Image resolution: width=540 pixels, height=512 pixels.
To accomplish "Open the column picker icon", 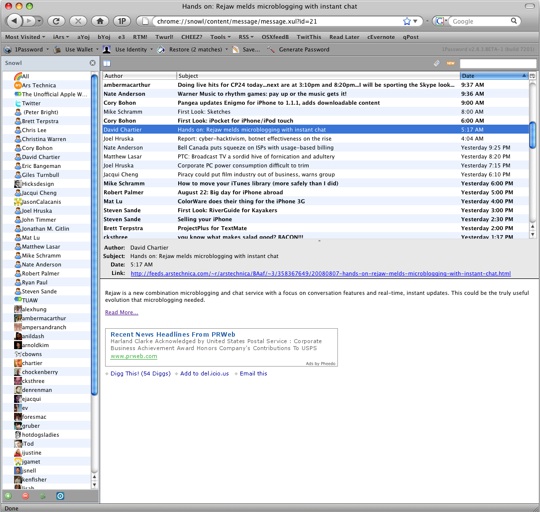I will point(532,76).
